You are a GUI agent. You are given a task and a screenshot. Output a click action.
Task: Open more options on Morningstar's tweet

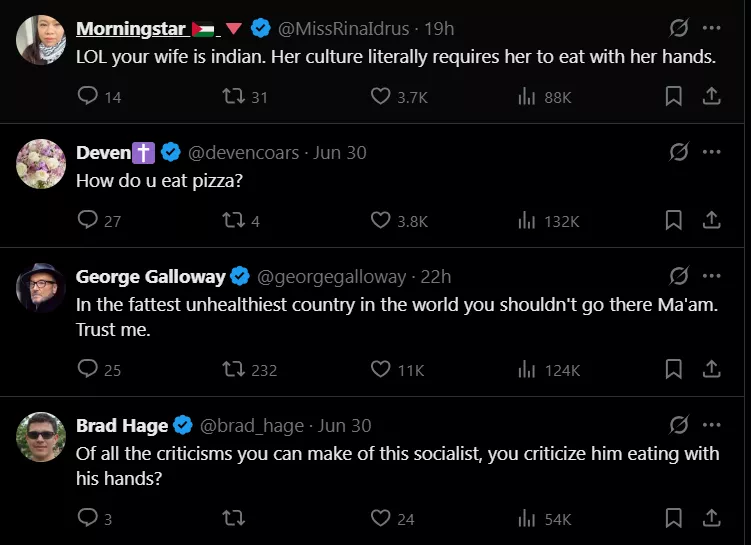pos(712,28)
